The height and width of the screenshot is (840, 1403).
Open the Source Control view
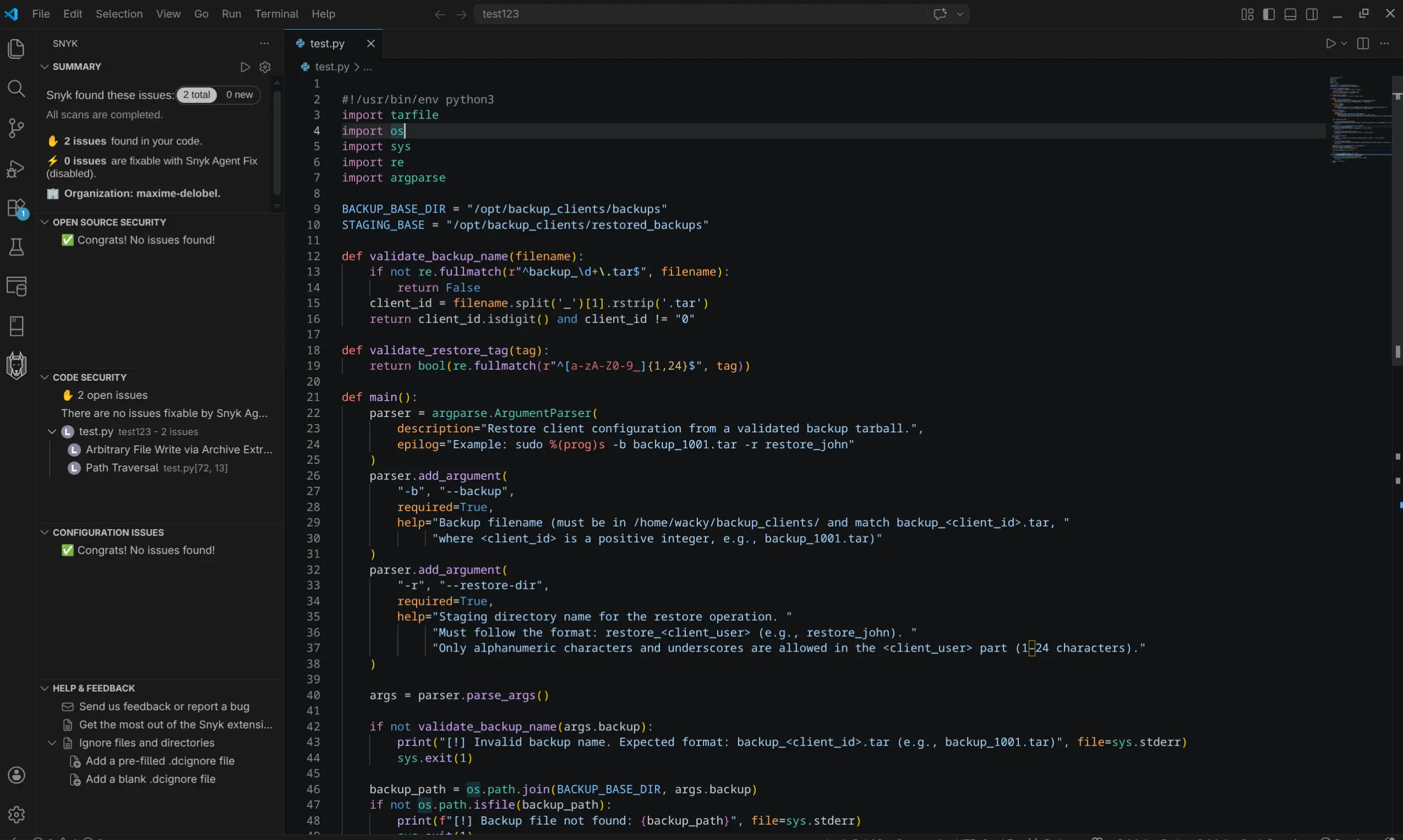click(16, 128)
